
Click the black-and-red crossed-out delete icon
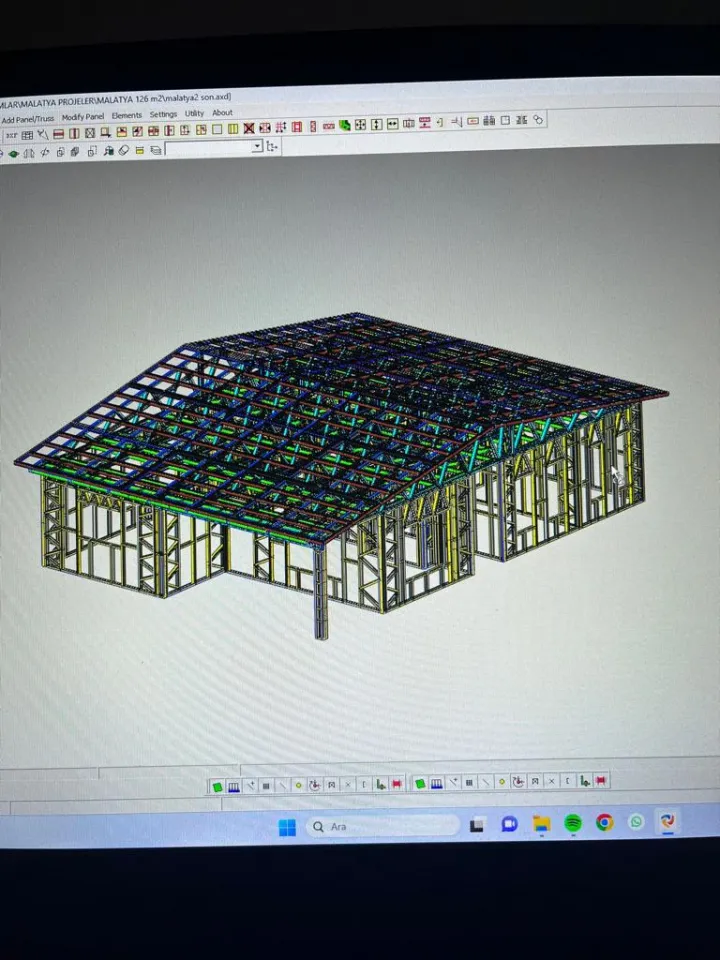tap(249, 128)
